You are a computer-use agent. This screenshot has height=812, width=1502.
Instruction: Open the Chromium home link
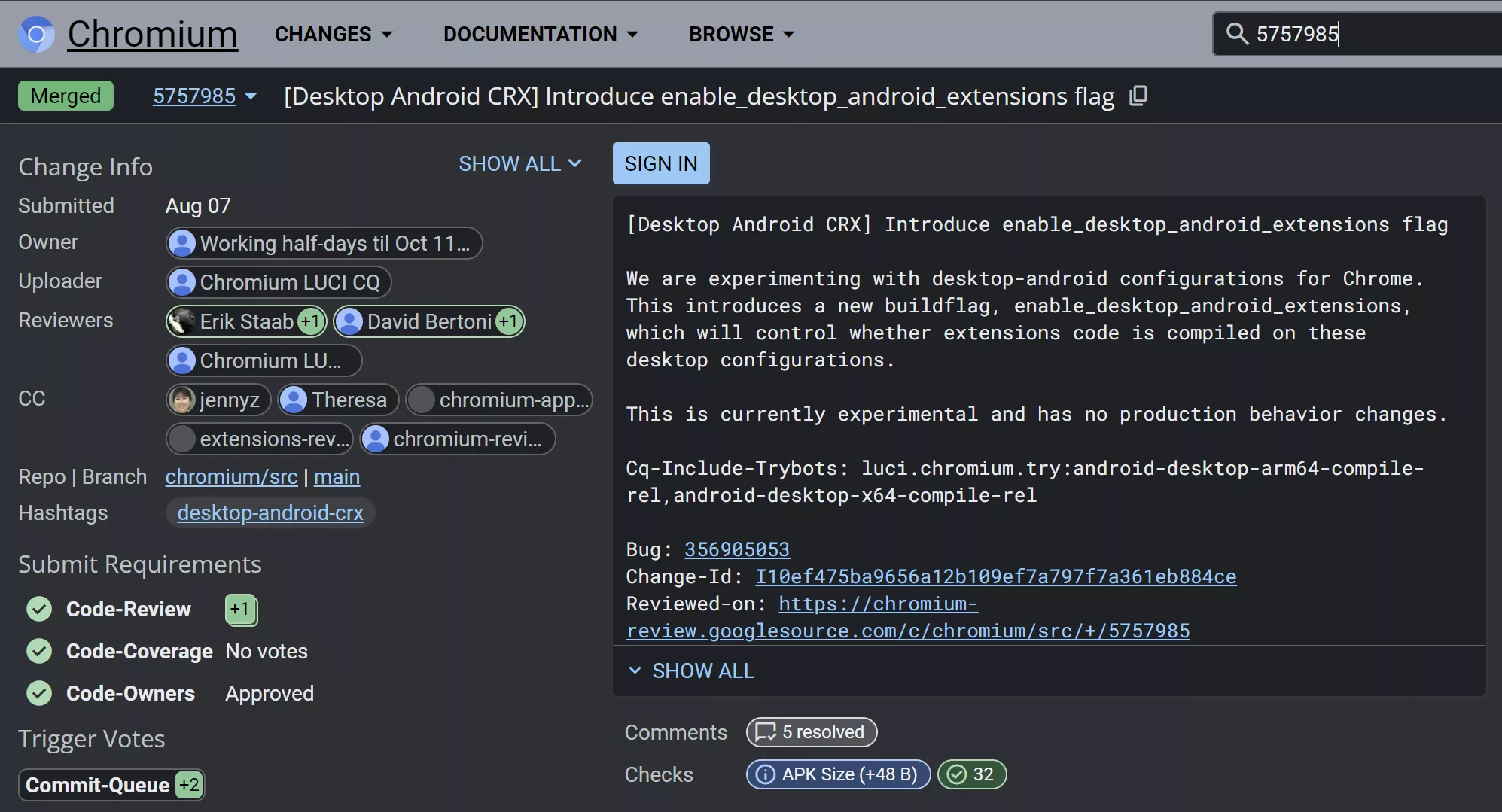coord(152,34)
